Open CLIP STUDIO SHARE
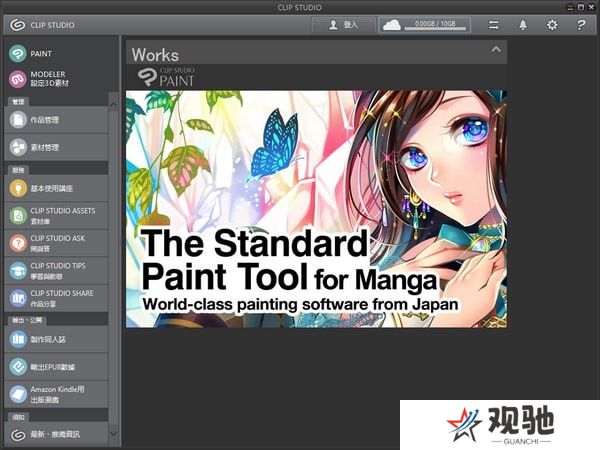Screen dimensions: 600x450 (x=56, y=298)
